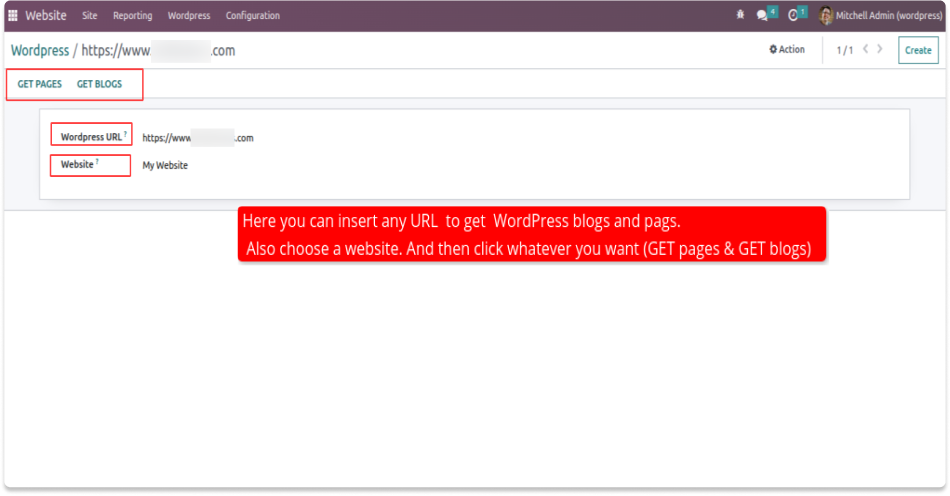This screenshot has width=950, height=496.
Task: Click the GET PAGES button
Action: pos(39,84)
